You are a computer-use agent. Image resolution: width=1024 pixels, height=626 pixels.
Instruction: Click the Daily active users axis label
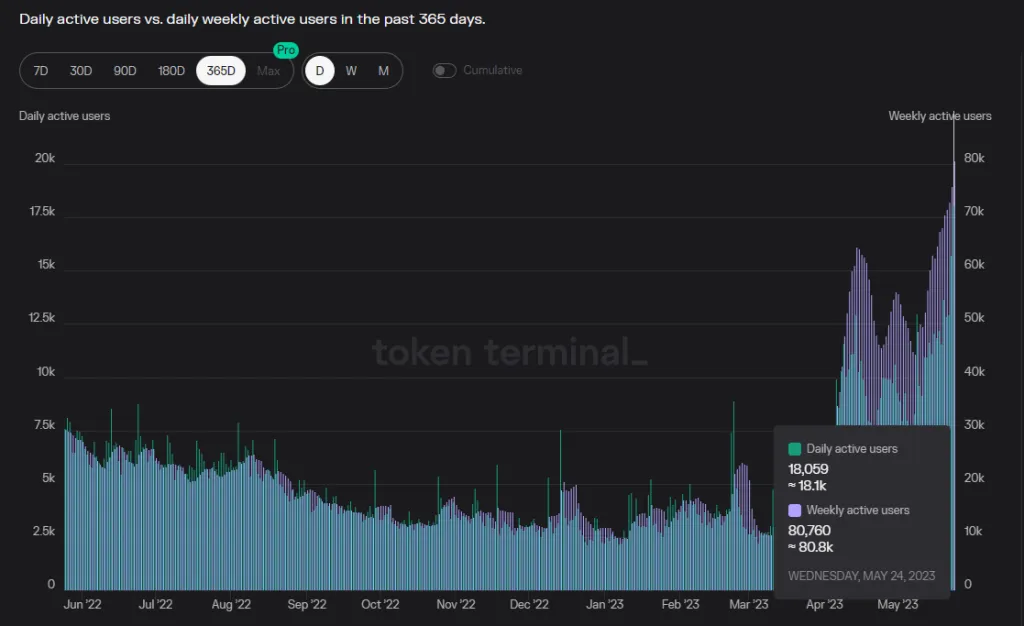pos(64,115)
